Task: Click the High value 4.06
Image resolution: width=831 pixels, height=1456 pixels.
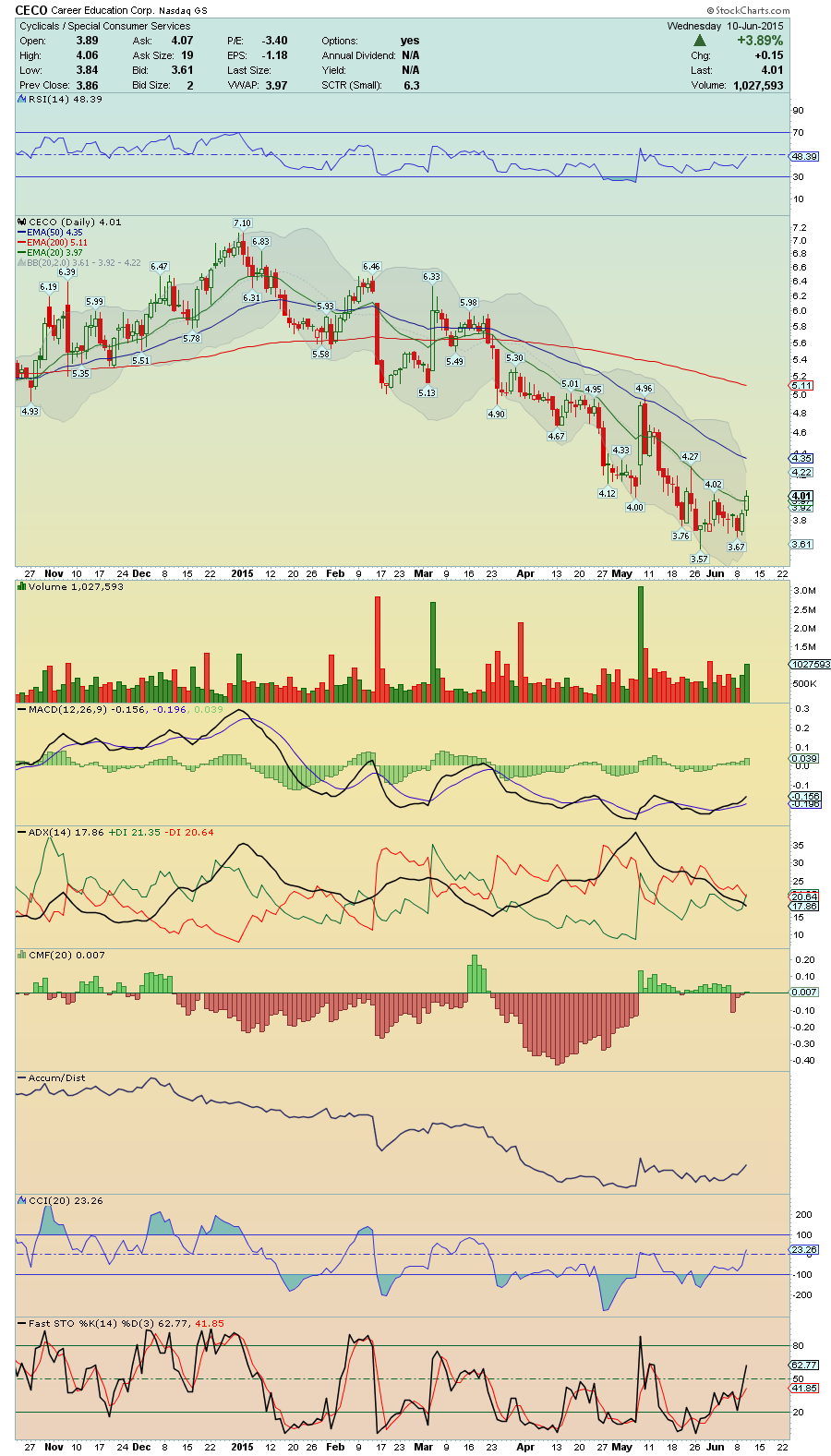Action: [87, 55]
